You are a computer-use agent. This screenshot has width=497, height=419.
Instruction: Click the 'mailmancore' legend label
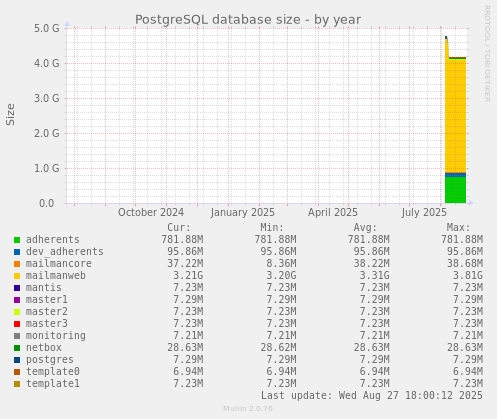click(59, 264)
